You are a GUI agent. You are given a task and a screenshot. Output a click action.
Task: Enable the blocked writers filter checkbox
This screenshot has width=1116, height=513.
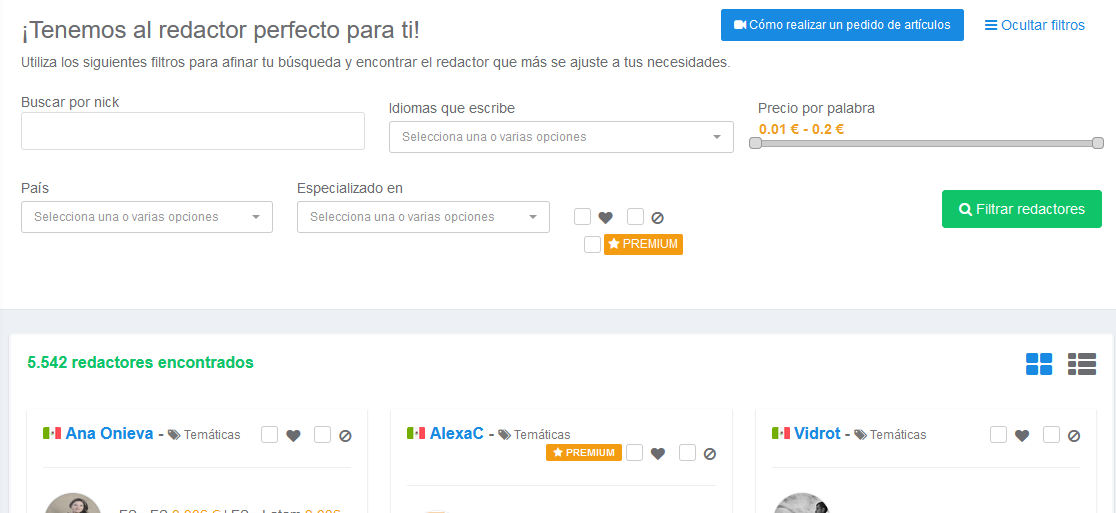(636, 216)
